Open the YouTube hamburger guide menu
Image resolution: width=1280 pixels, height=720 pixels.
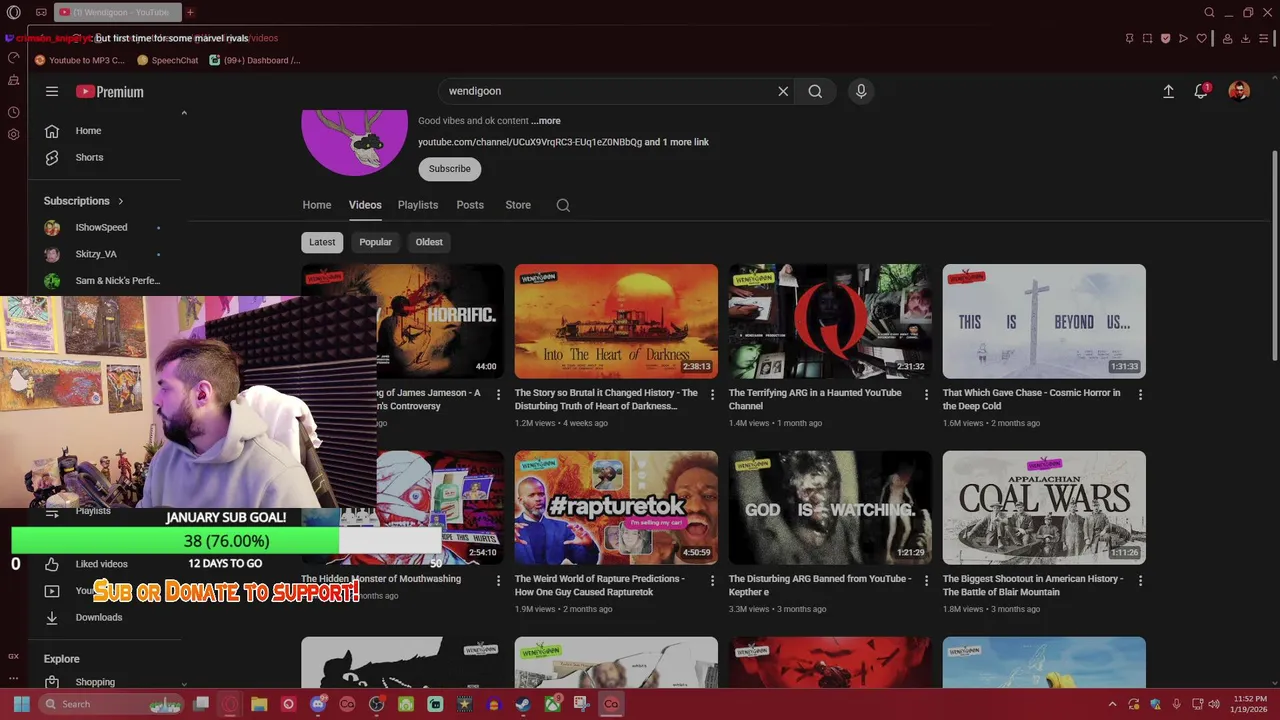click(x=52, y=91)
